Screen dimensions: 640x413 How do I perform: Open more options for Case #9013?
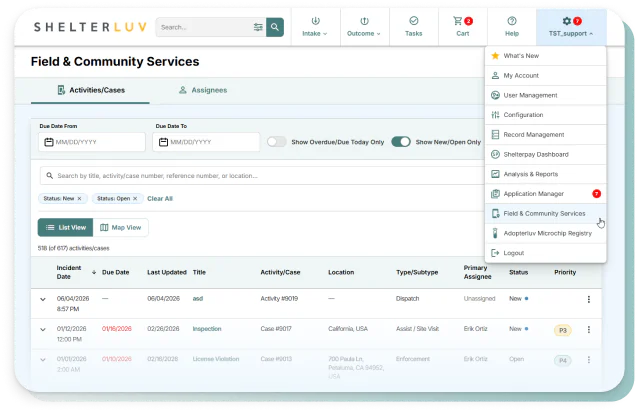pos(589,360)
